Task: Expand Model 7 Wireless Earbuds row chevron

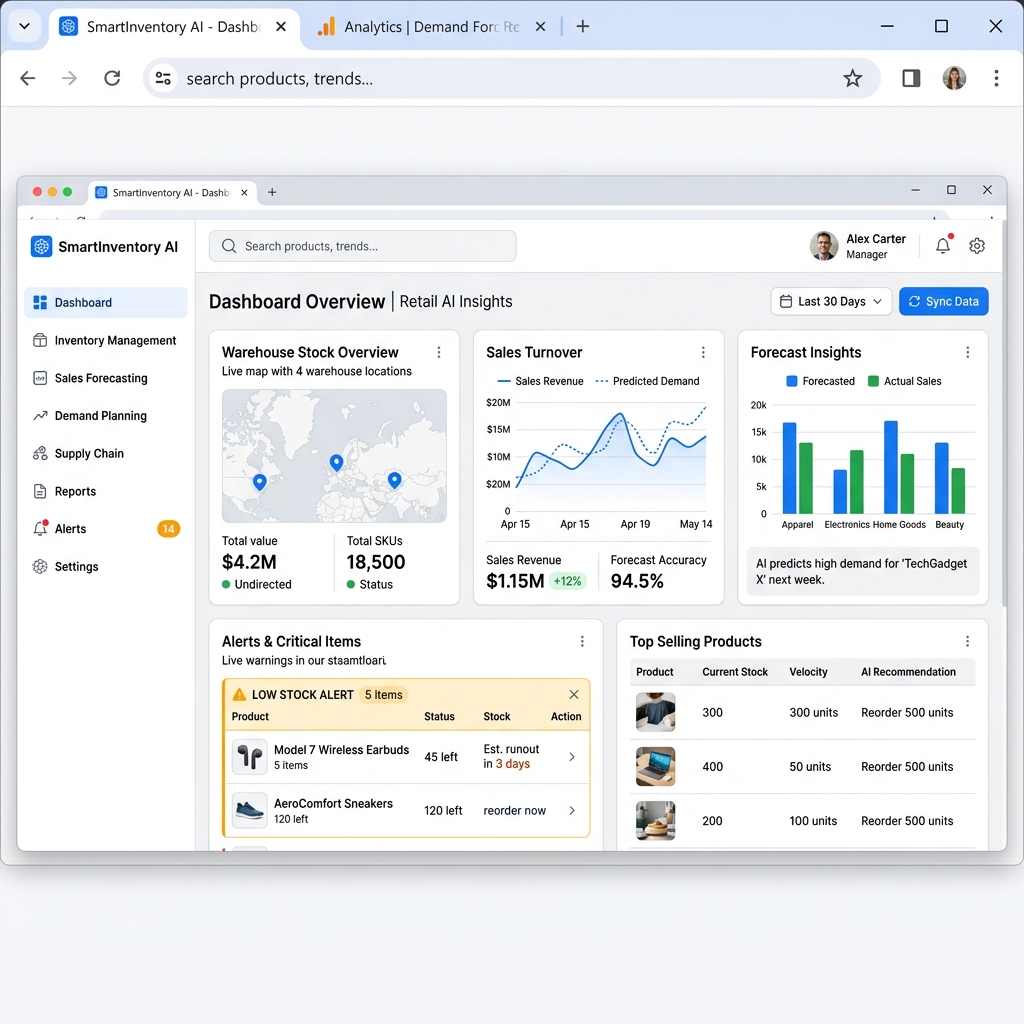Action: pyautogui.click(x=572, y=757)
